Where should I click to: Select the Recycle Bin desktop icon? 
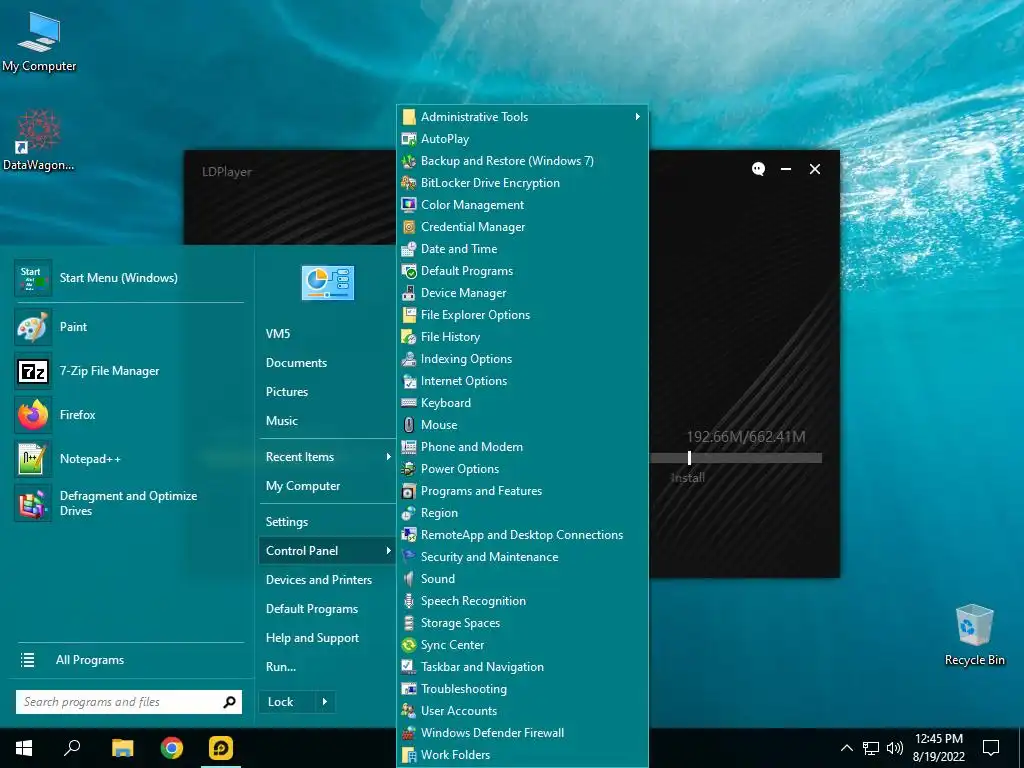974,635
